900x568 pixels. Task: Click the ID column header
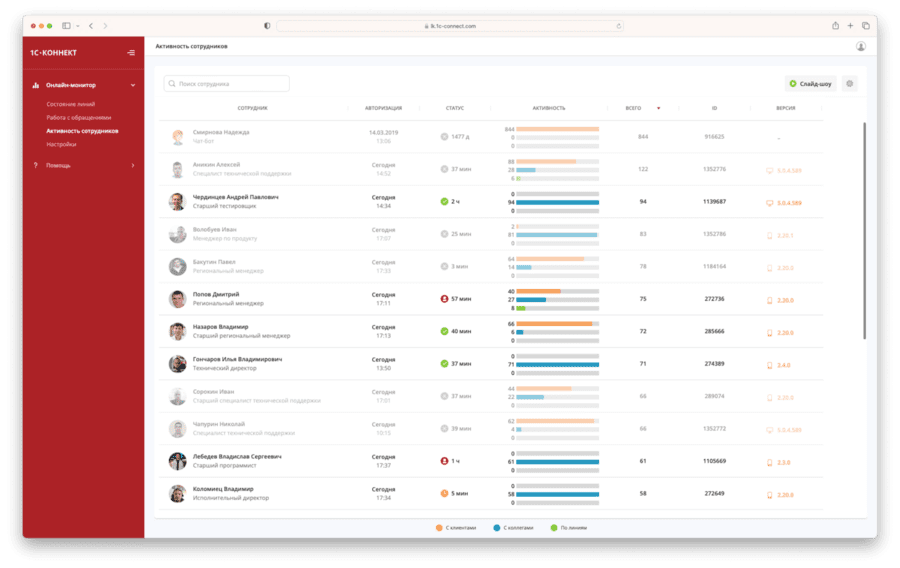(715, 108)
